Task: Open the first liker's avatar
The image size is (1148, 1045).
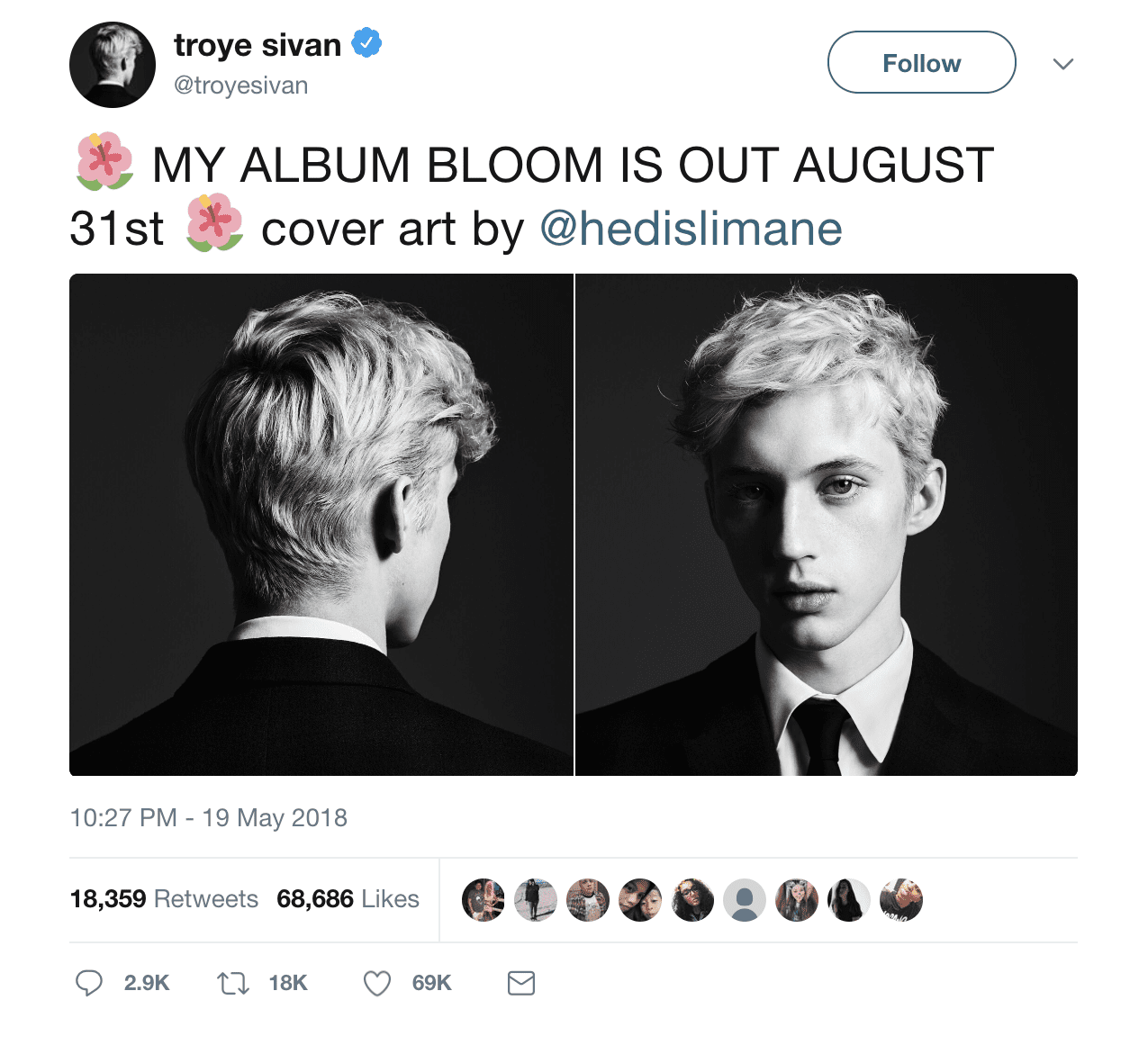Action: (484, 900)
